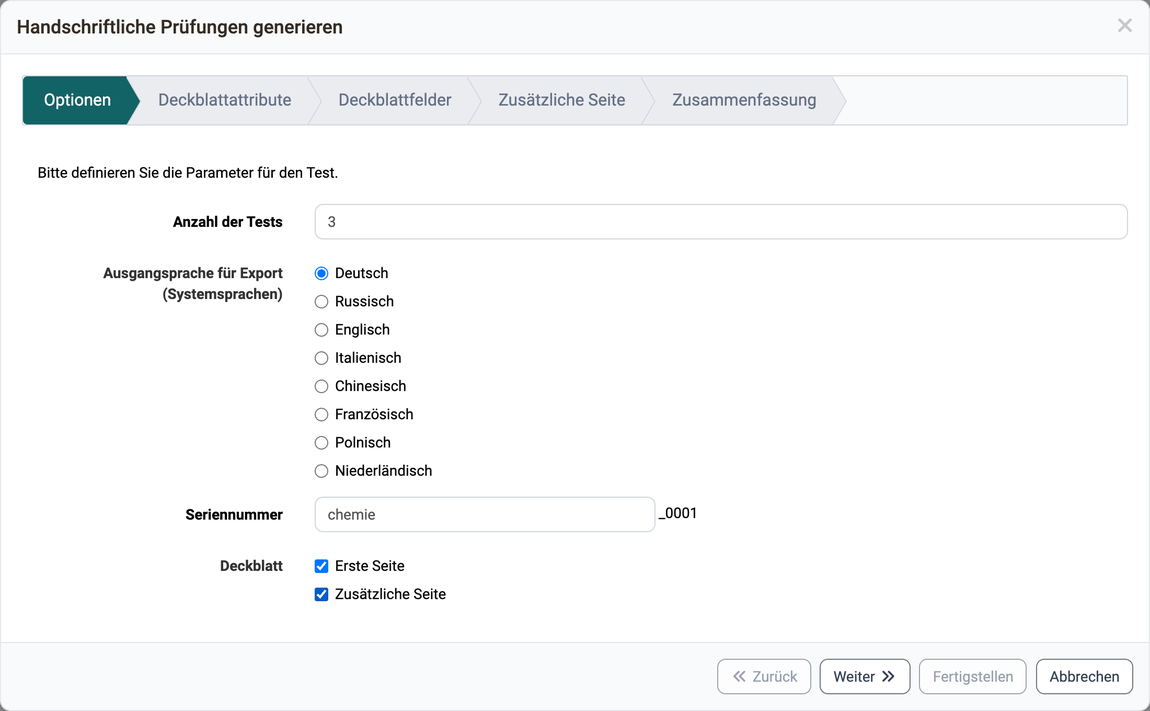Click the Ausgangsprache für Export label
Image resolution: width=1150 pixels, height=711 pixels.
(x=193, y=283)
